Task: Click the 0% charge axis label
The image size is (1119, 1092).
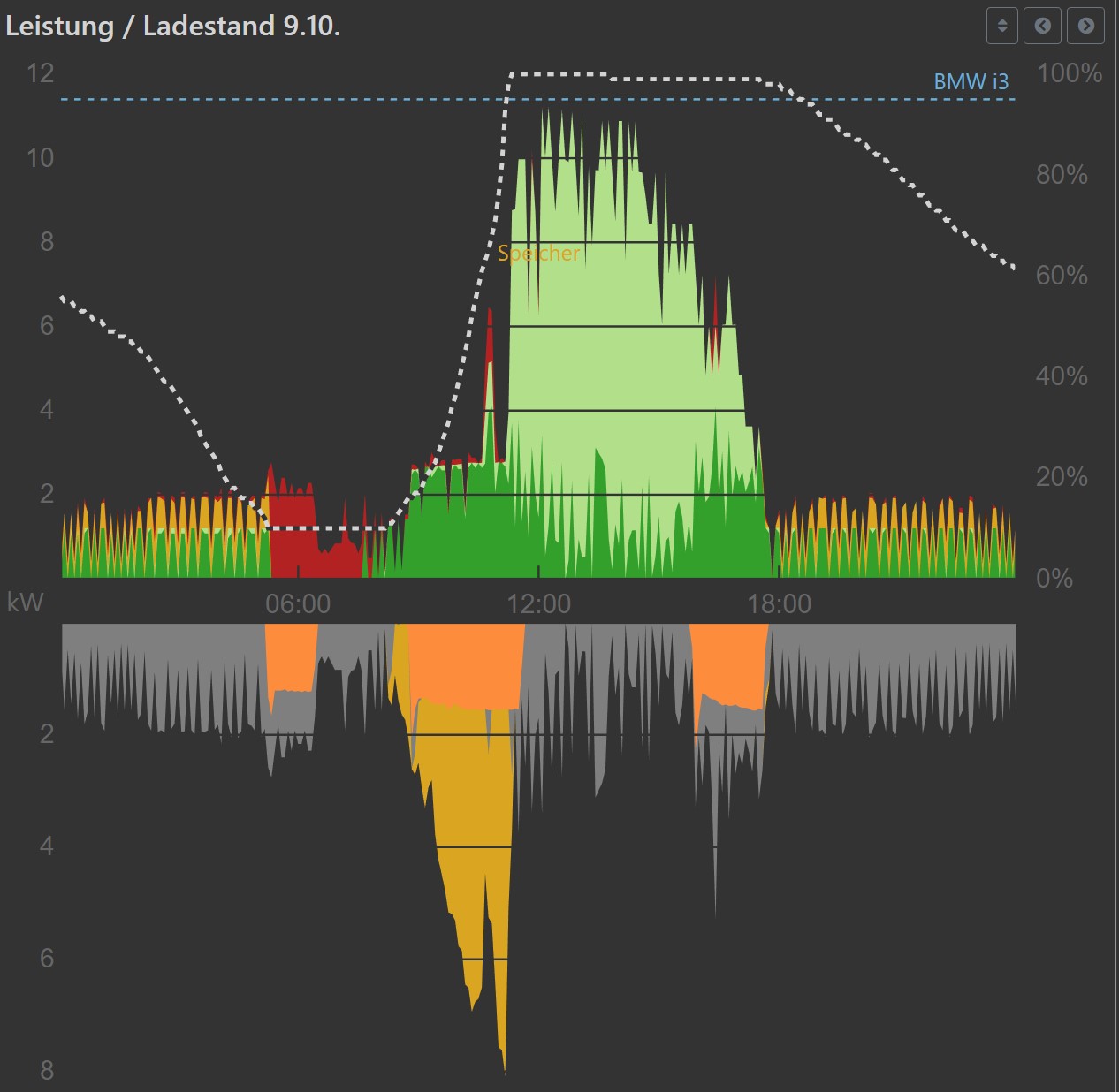Action: pos(1054,578)
